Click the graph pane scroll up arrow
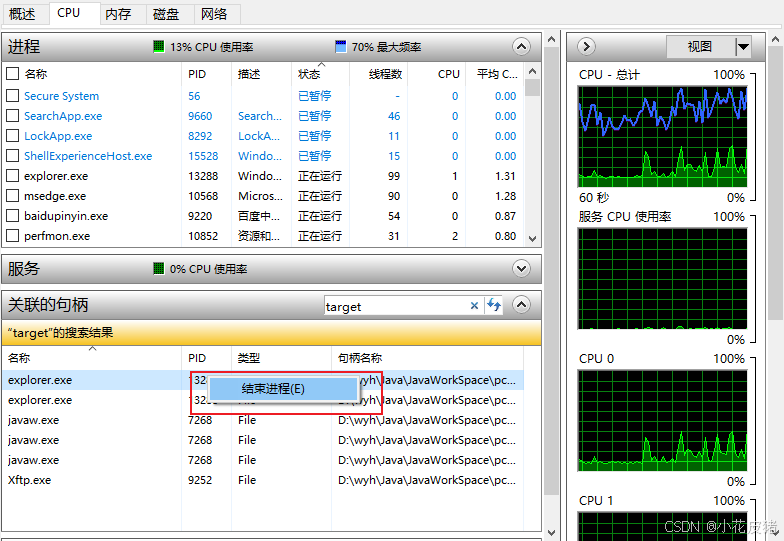Image resolution: width=784 pixels, height=541 pixels. 775,39
